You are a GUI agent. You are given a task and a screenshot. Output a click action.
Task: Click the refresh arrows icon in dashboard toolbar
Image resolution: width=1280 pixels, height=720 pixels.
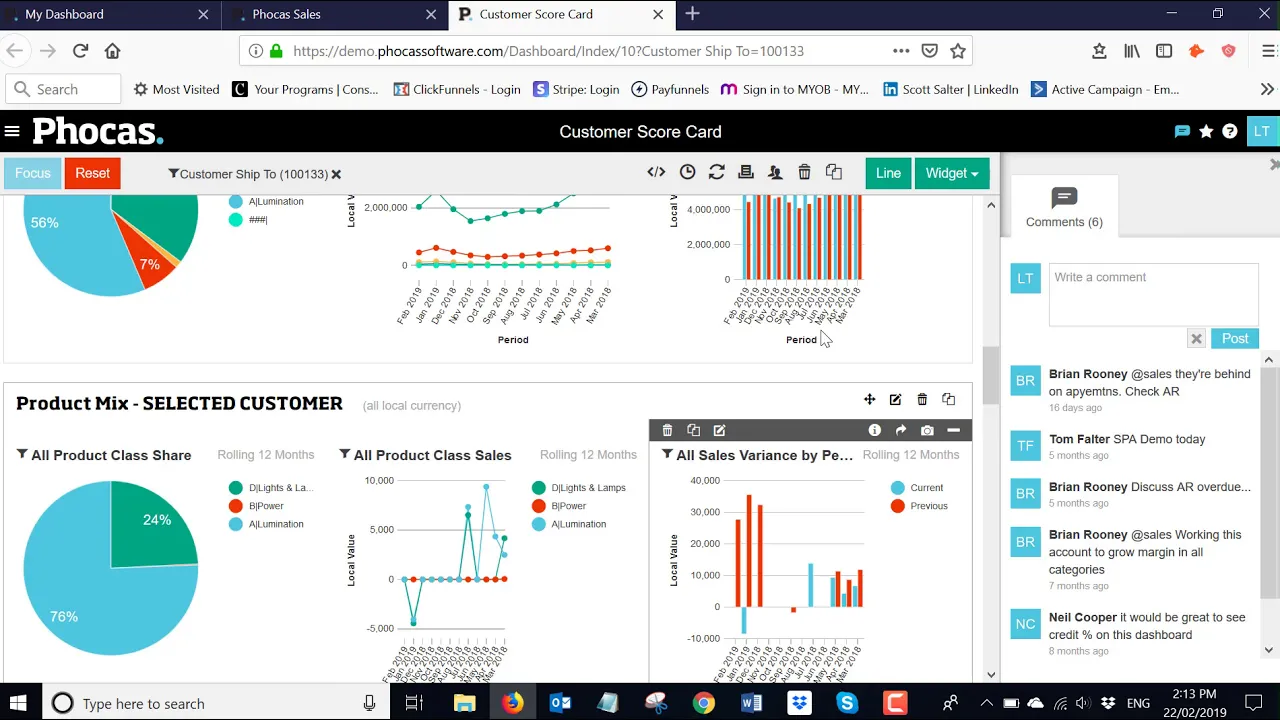(716, 172)
